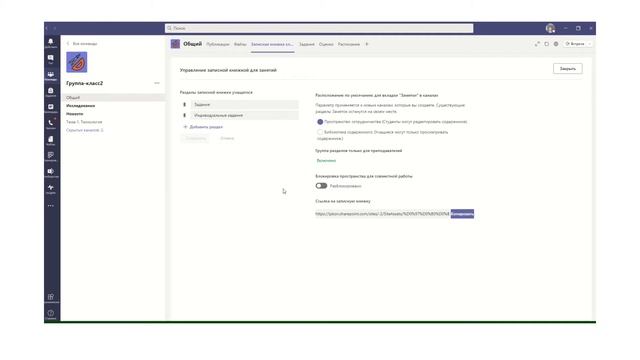Viewport: 640px width, 360px height.
Task: Open the Публикации tab
Action: tap(218, 44)
